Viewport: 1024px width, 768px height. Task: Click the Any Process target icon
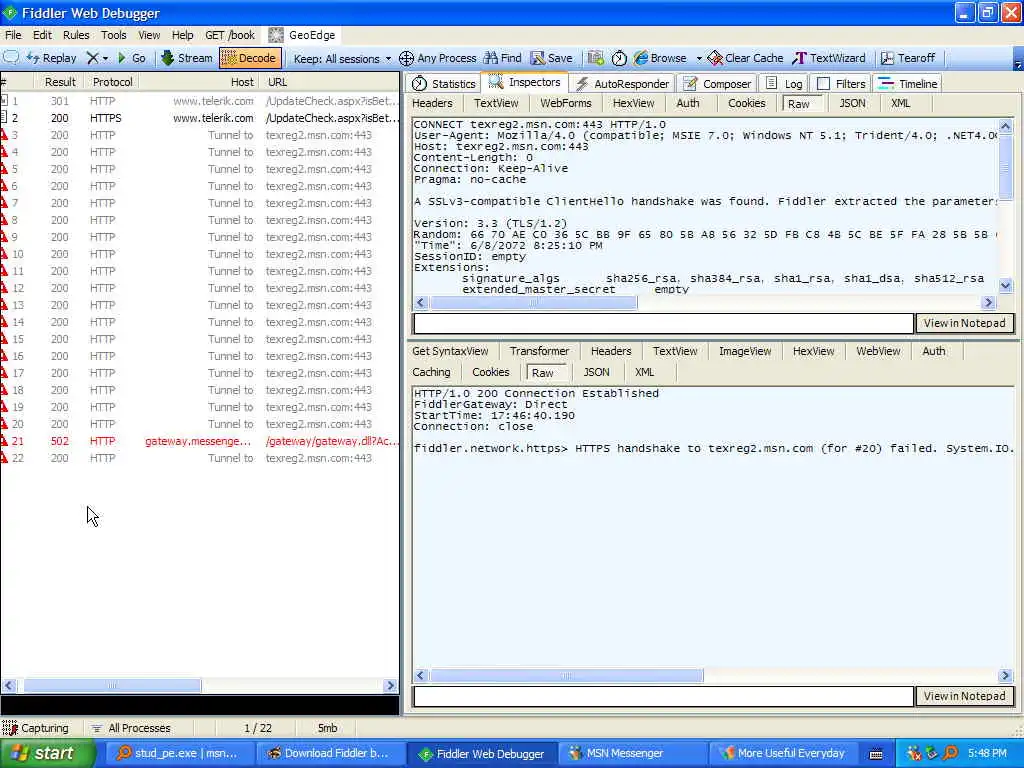[x=406, y=59]
